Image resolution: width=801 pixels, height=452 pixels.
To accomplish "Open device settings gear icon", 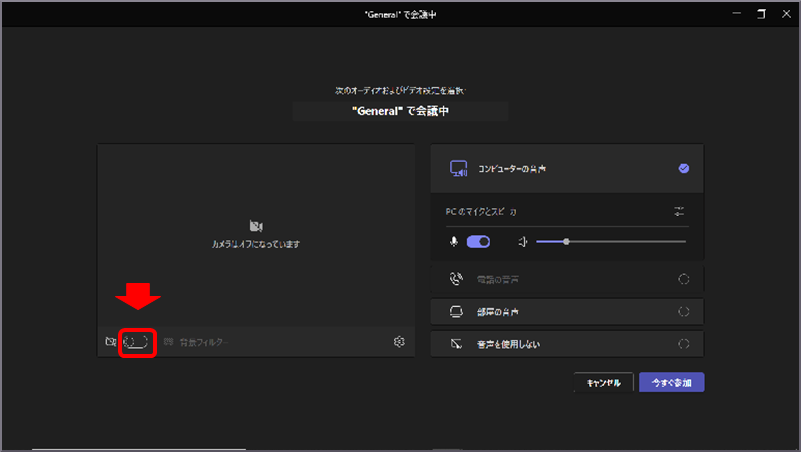I will point(399,342).
